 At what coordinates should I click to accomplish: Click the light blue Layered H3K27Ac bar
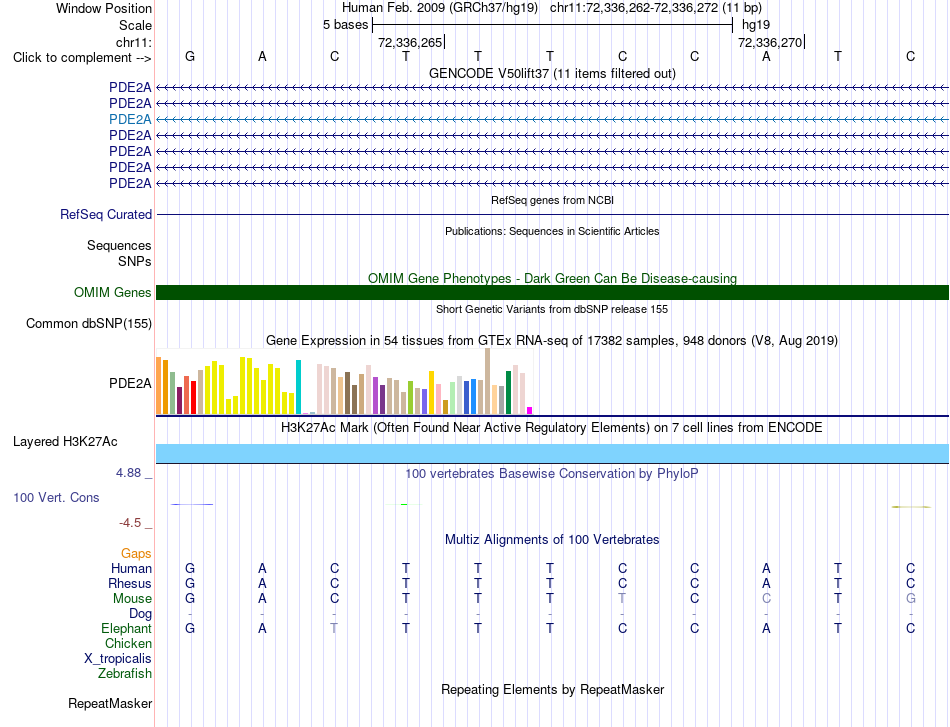tap(552, 453)
